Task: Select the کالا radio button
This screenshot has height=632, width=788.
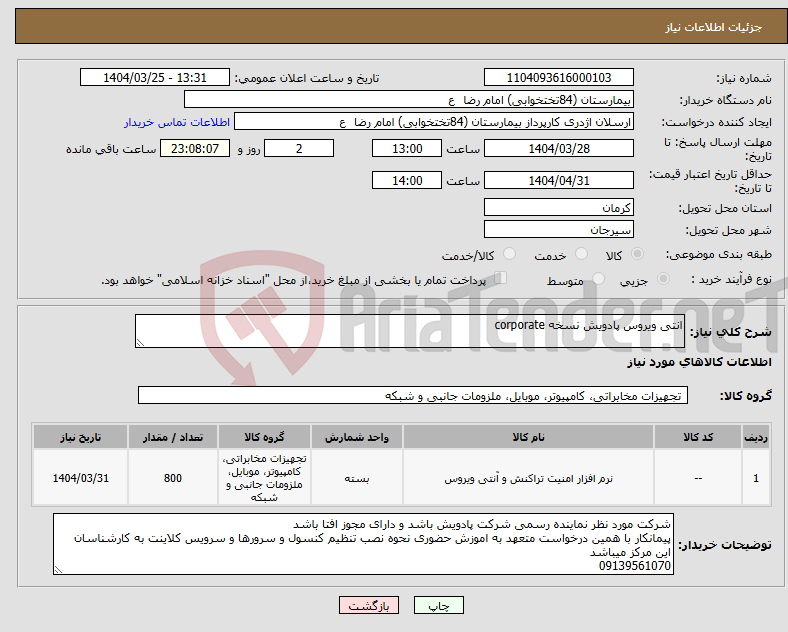Action: point(637,254)
